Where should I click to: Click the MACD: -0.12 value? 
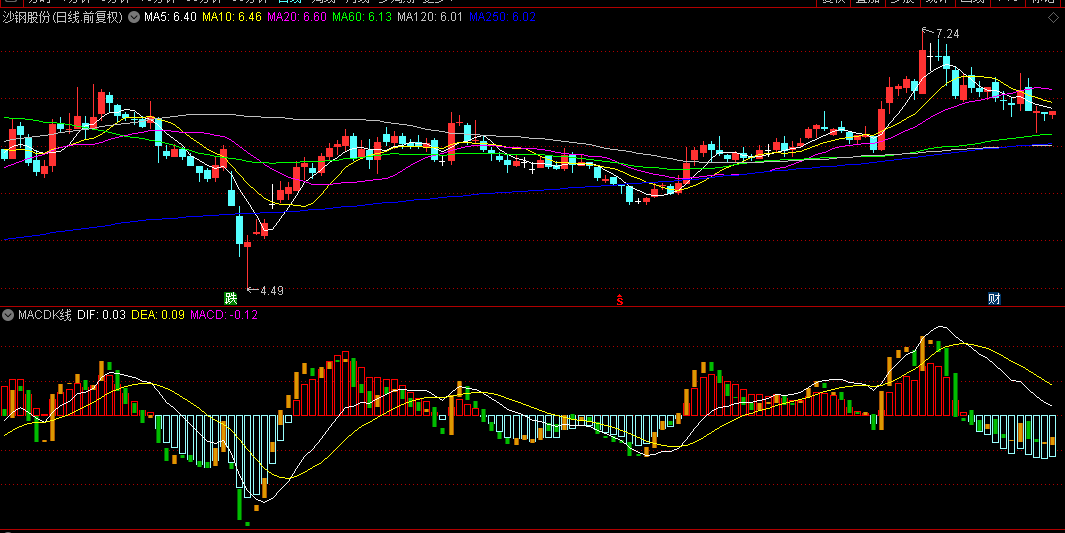coord(224,315)
